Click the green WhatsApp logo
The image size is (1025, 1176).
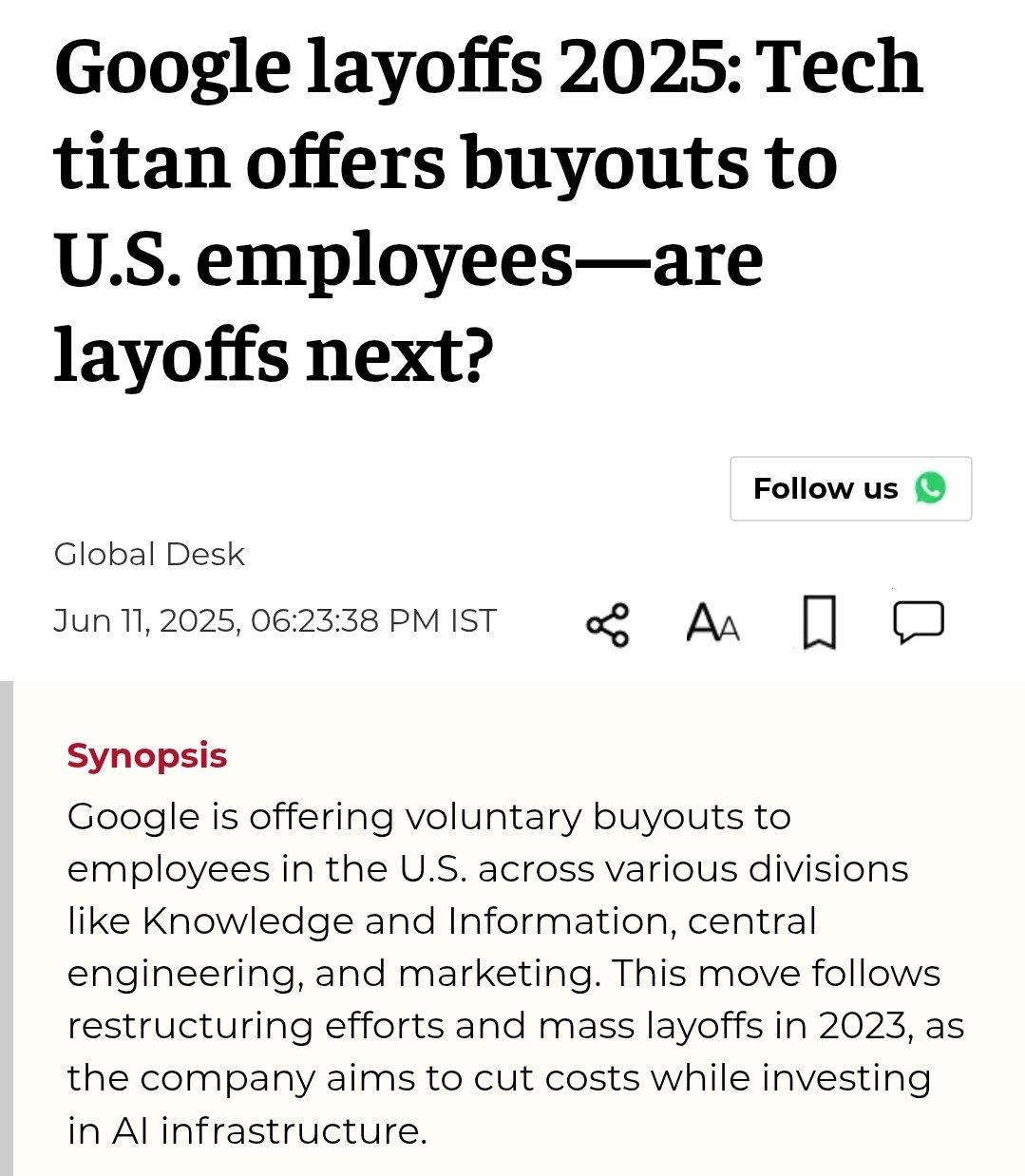930,488
